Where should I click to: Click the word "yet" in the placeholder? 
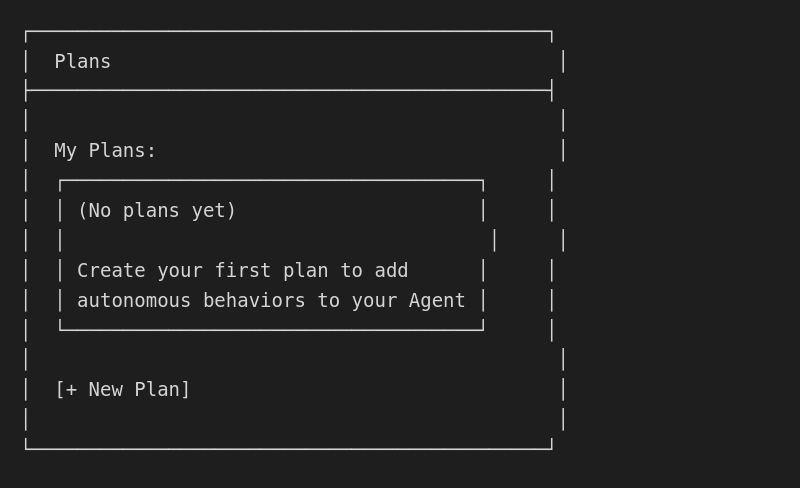click(214, 211)
